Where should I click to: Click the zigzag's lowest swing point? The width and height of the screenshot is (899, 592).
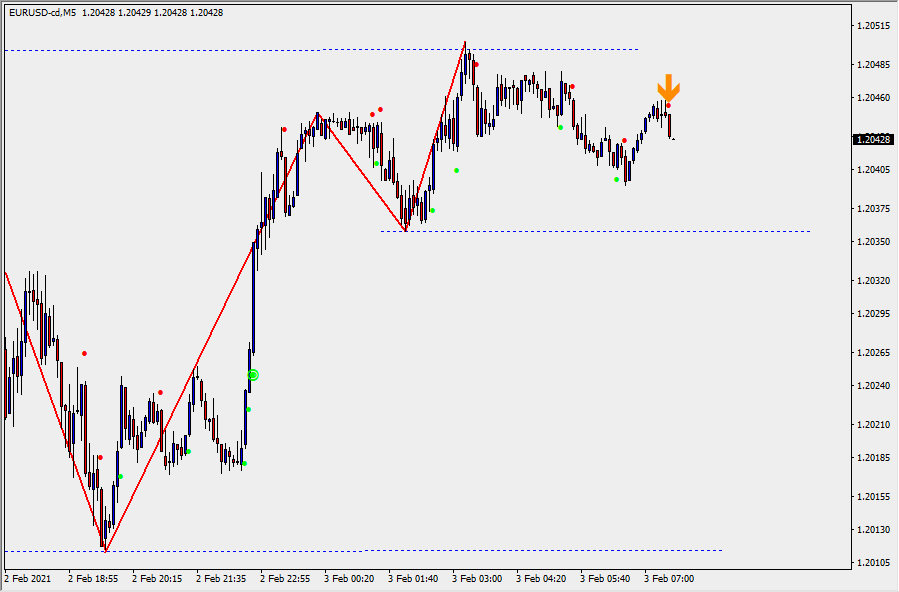pos(105,550)
